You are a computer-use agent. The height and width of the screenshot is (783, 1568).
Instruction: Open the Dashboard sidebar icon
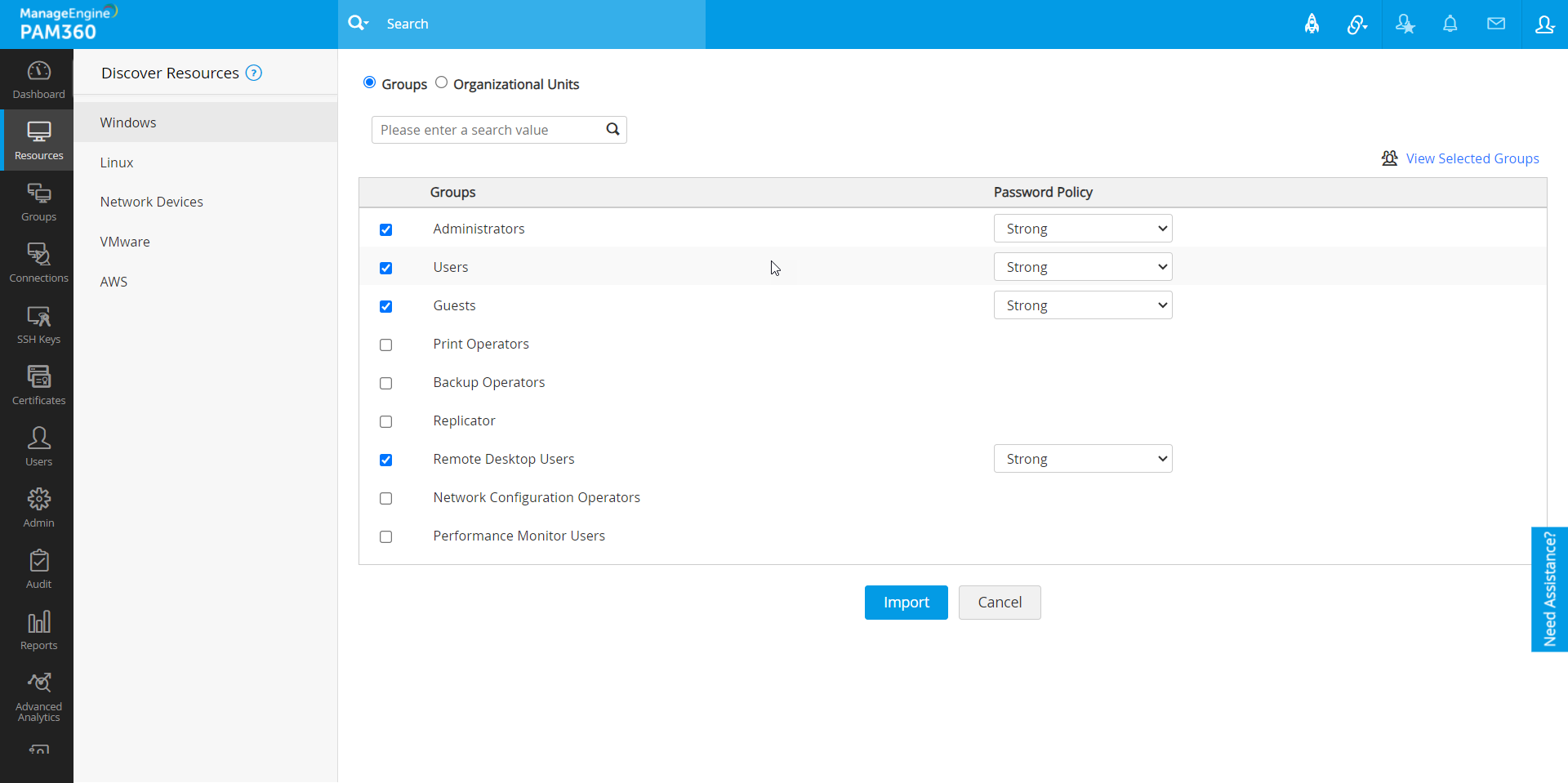pos(38,80)
